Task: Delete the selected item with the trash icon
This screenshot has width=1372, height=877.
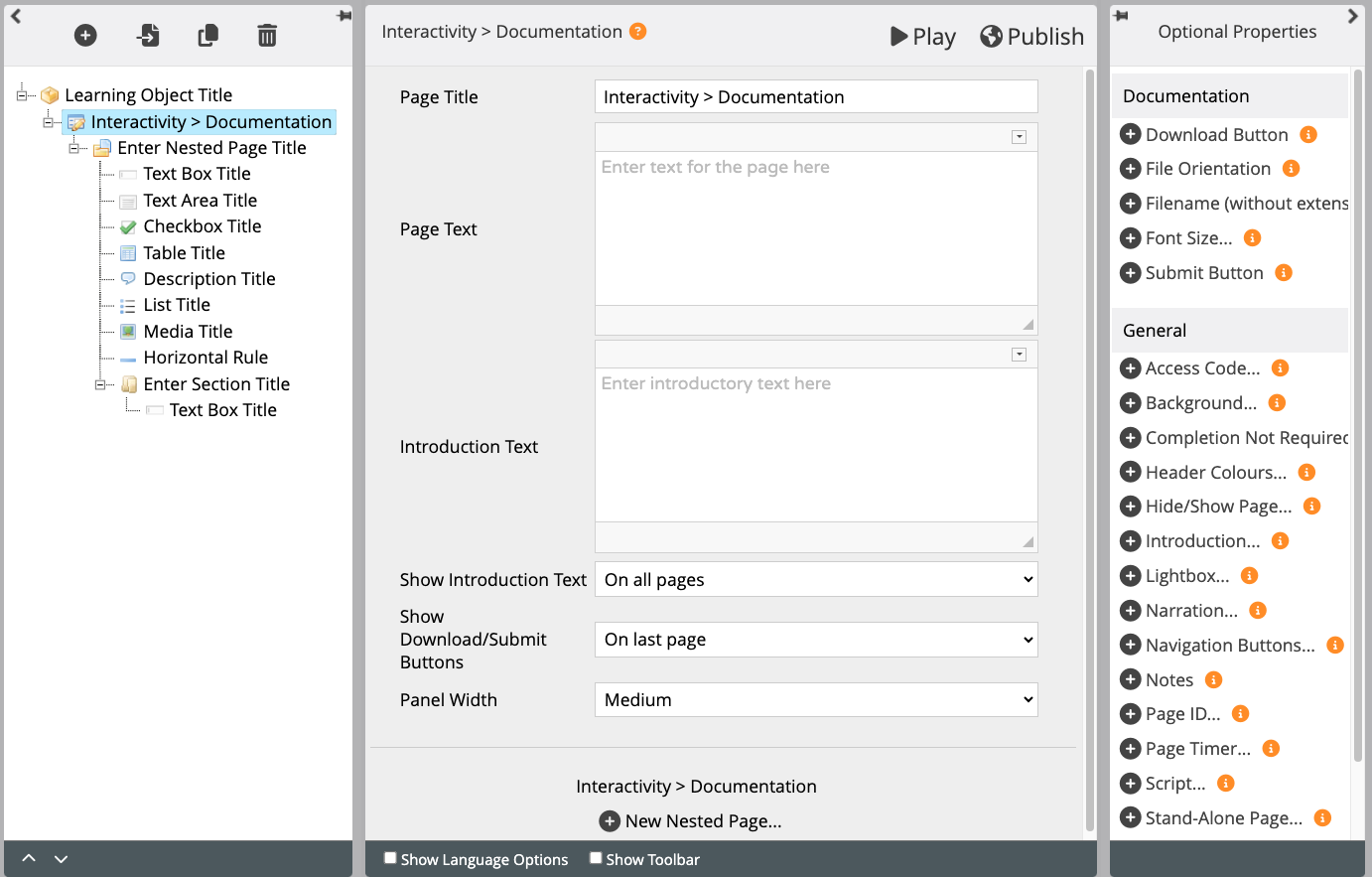Action: [267, 36]
